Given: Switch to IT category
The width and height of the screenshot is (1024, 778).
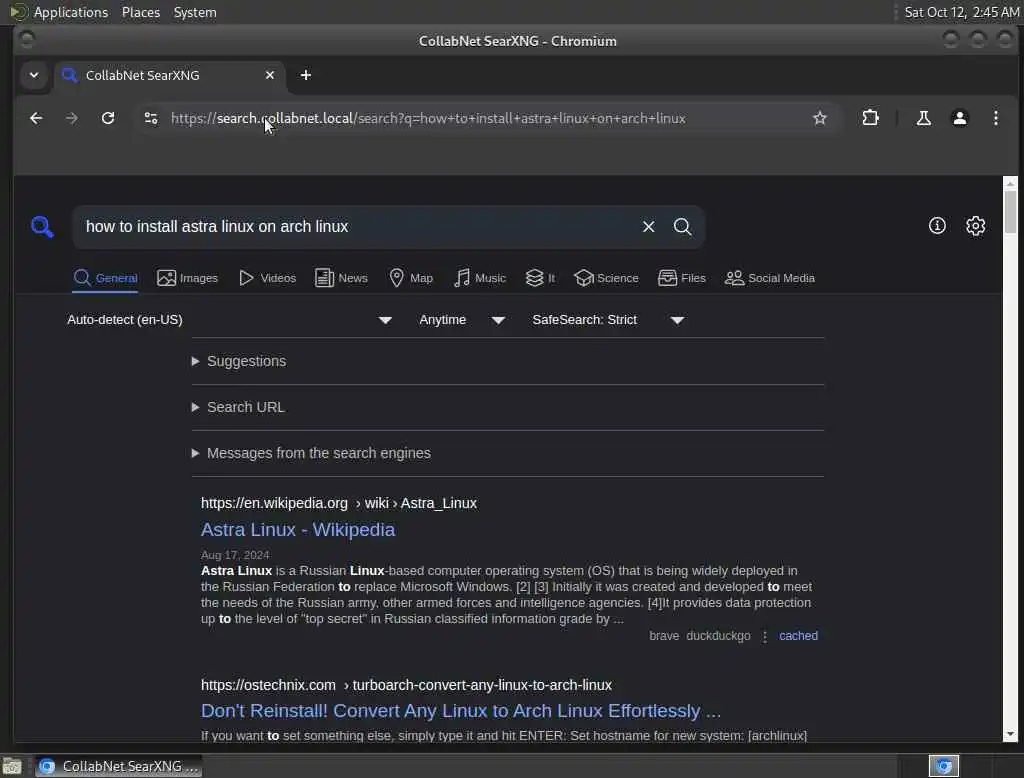Looking at the screenshot, I should tap(540, 278).
